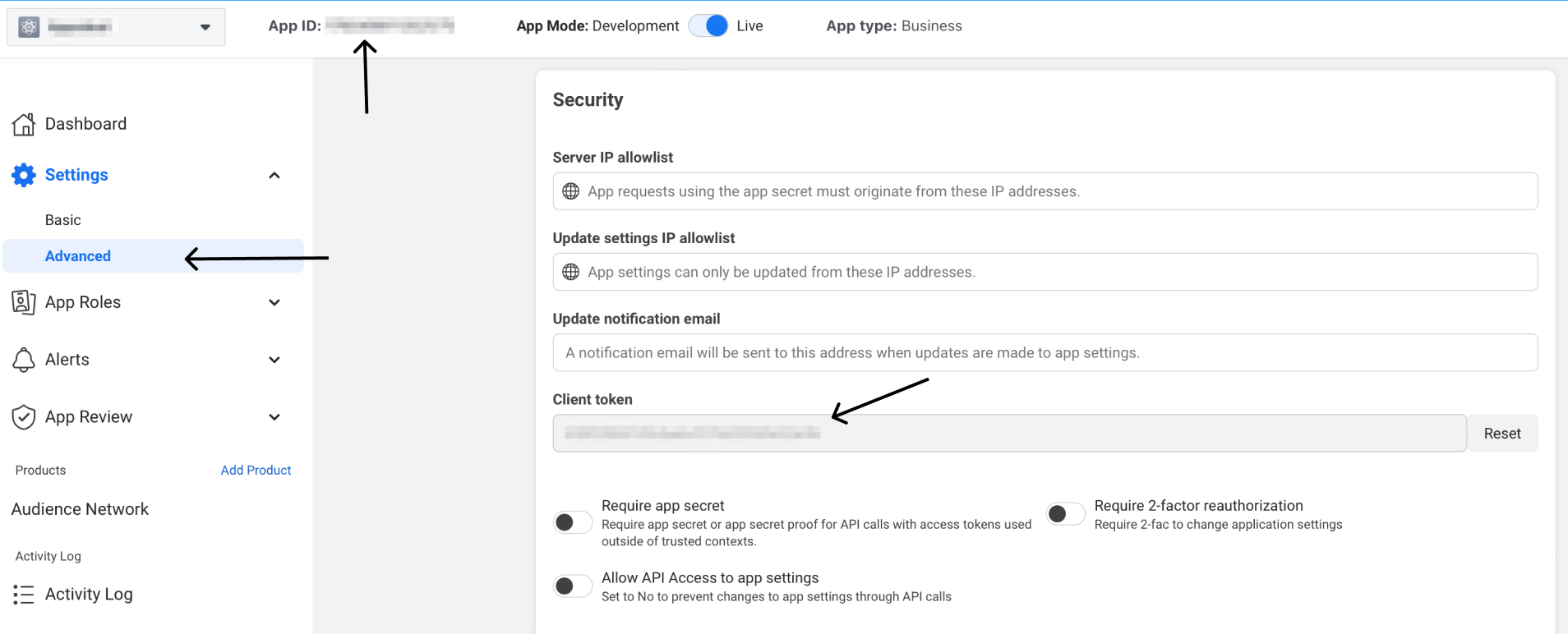Click the App Roles badge icon
1568x634 pixels.
pos(24,302)
